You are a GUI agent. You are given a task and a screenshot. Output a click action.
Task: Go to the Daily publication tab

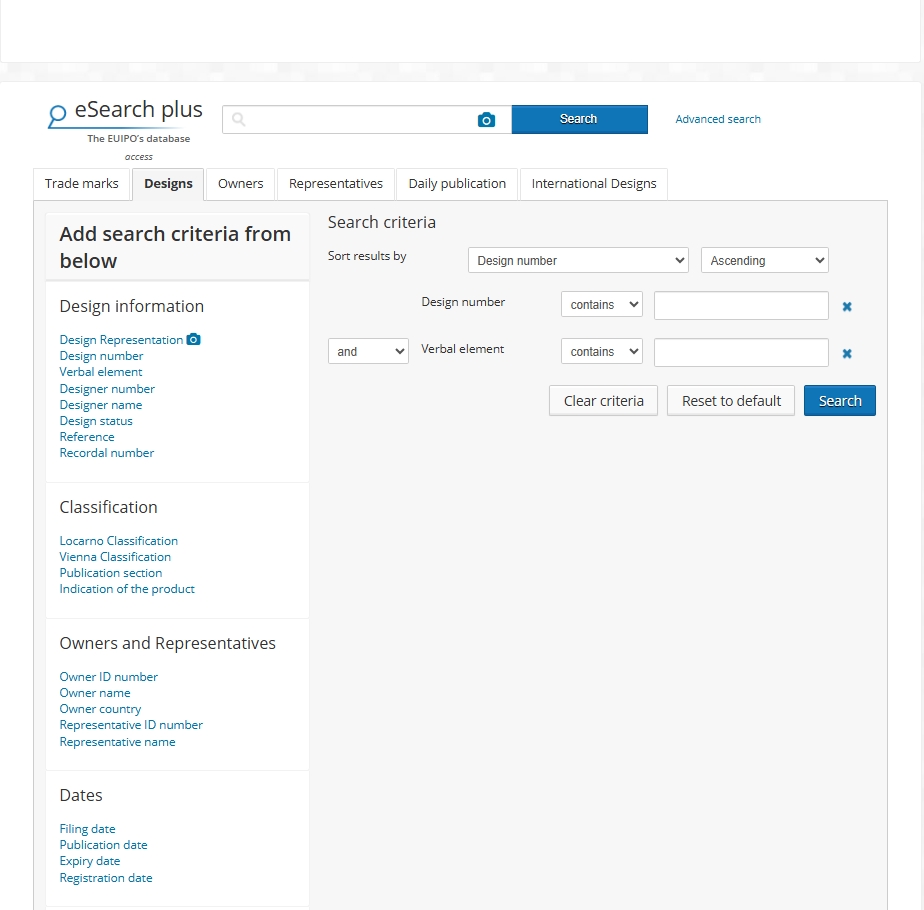457,184
